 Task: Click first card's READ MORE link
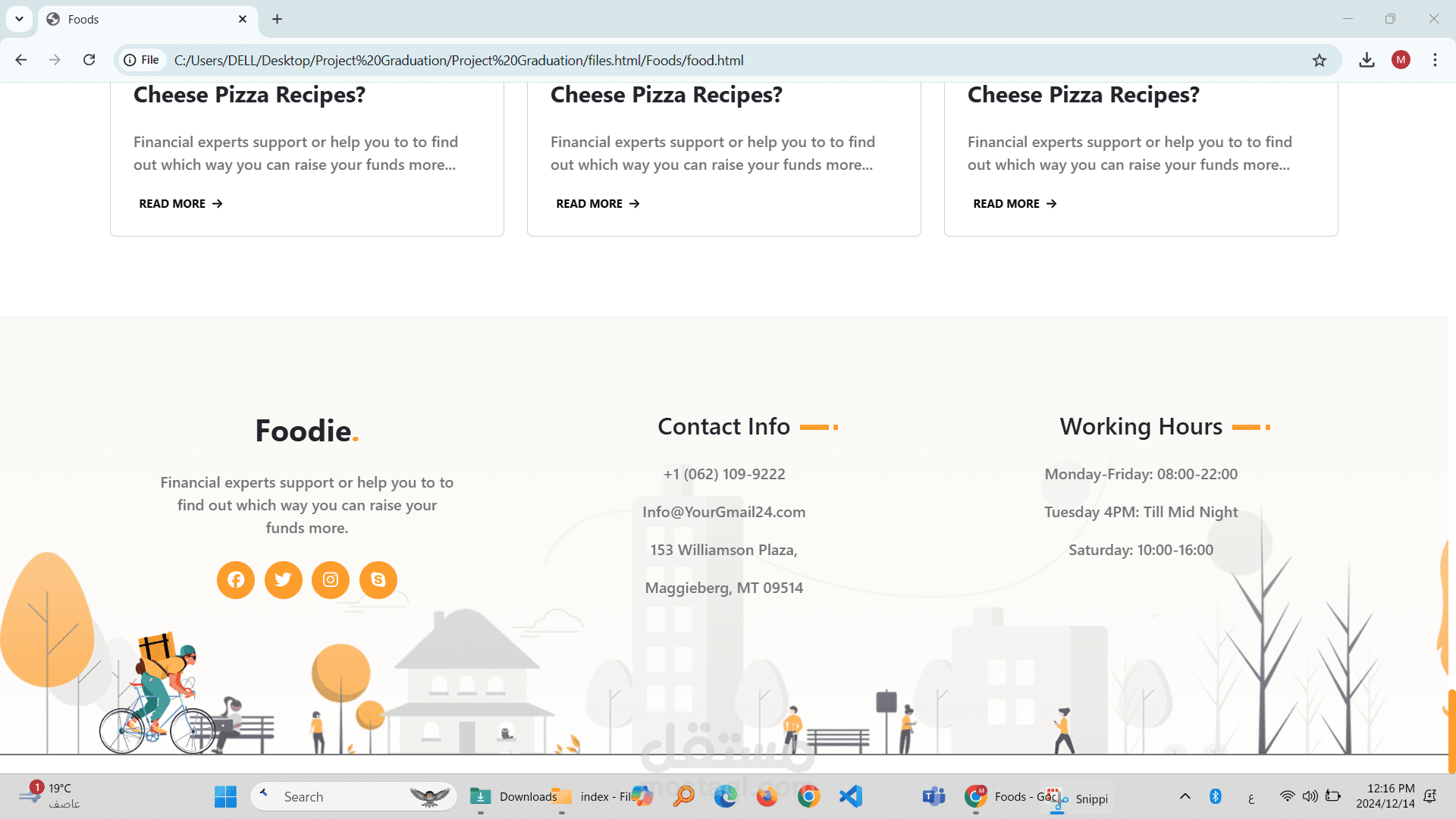(x=180, y=203)
